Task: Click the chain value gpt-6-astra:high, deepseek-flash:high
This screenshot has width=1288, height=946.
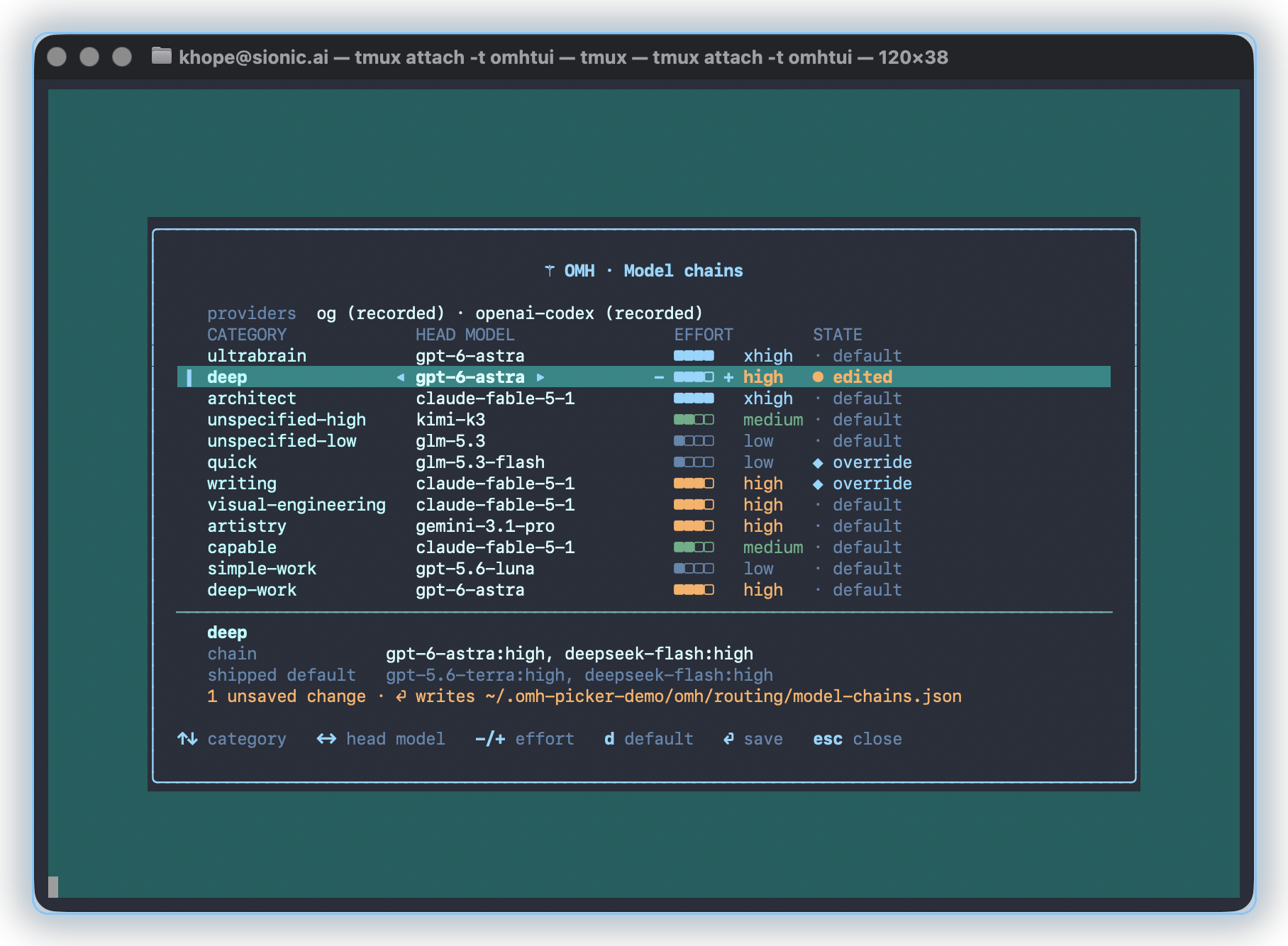Action: [570, 654]
